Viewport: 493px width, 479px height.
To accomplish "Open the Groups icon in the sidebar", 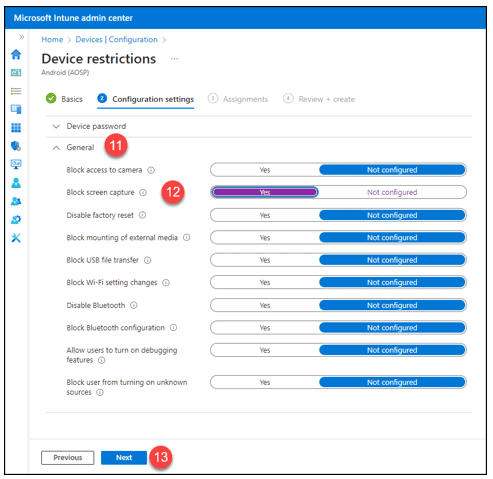I will pos(16,201).
